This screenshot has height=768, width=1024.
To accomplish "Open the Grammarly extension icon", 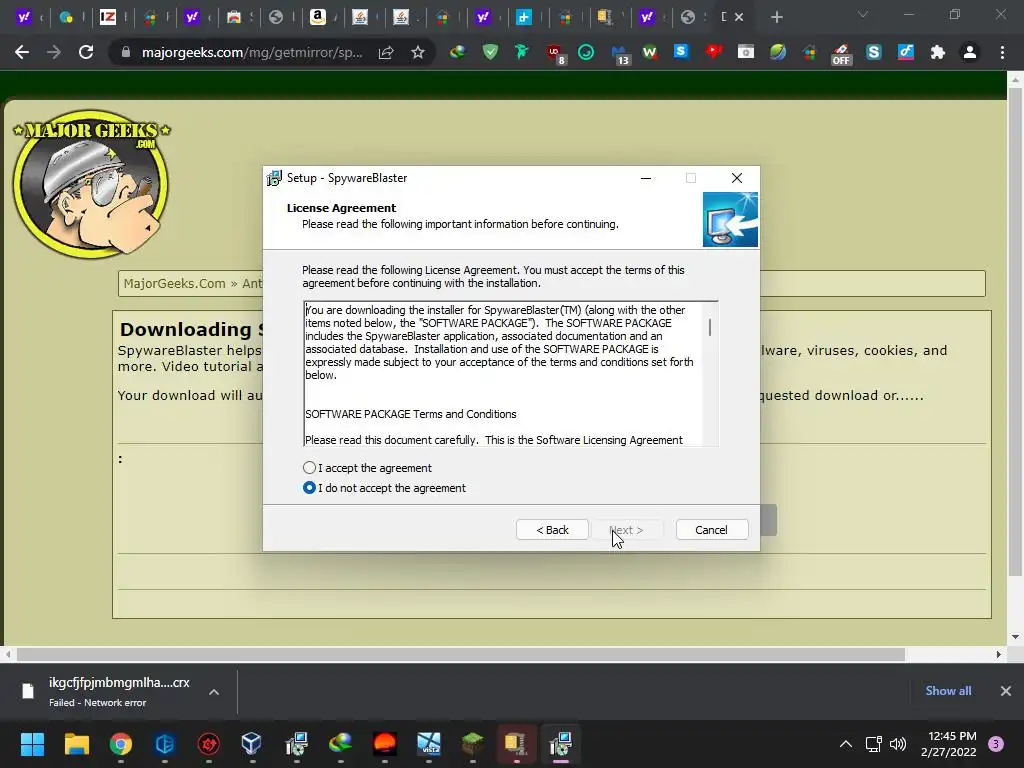I will 586,52.
